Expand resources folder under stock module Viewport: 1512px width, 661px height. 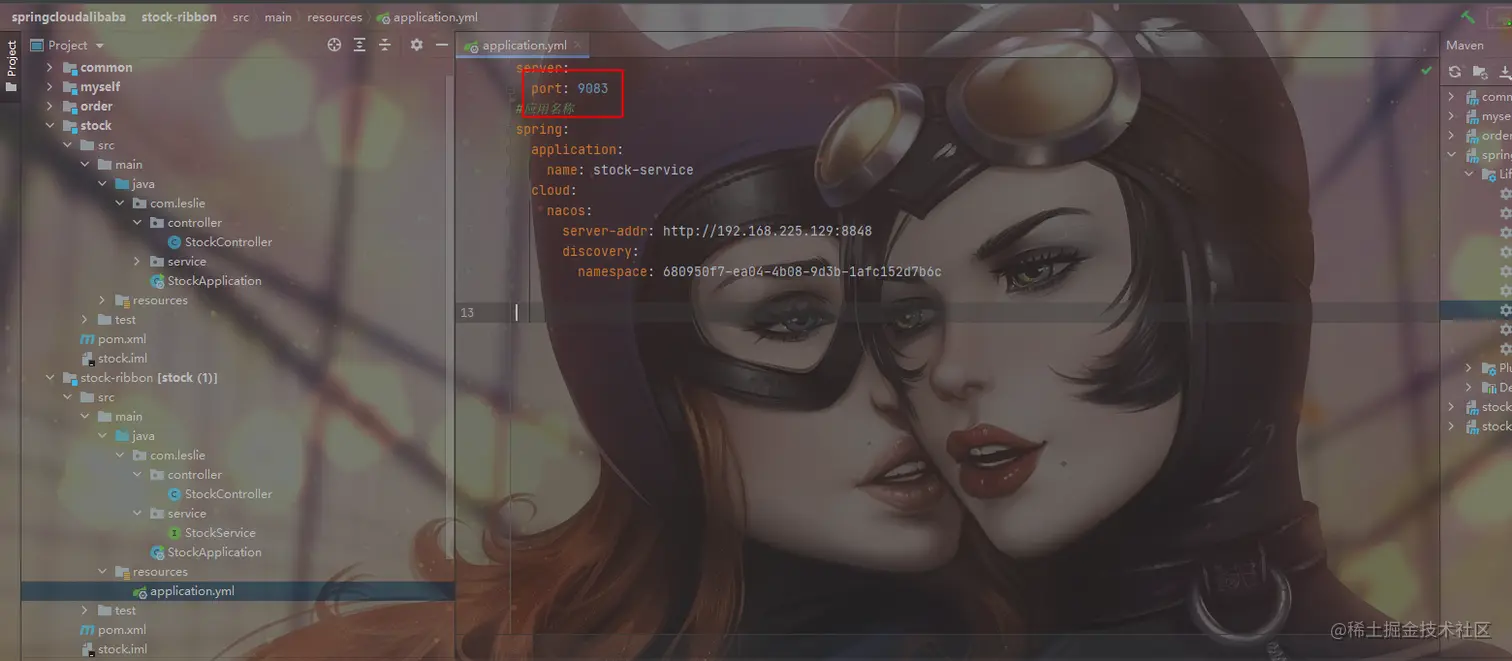(102, 300)
